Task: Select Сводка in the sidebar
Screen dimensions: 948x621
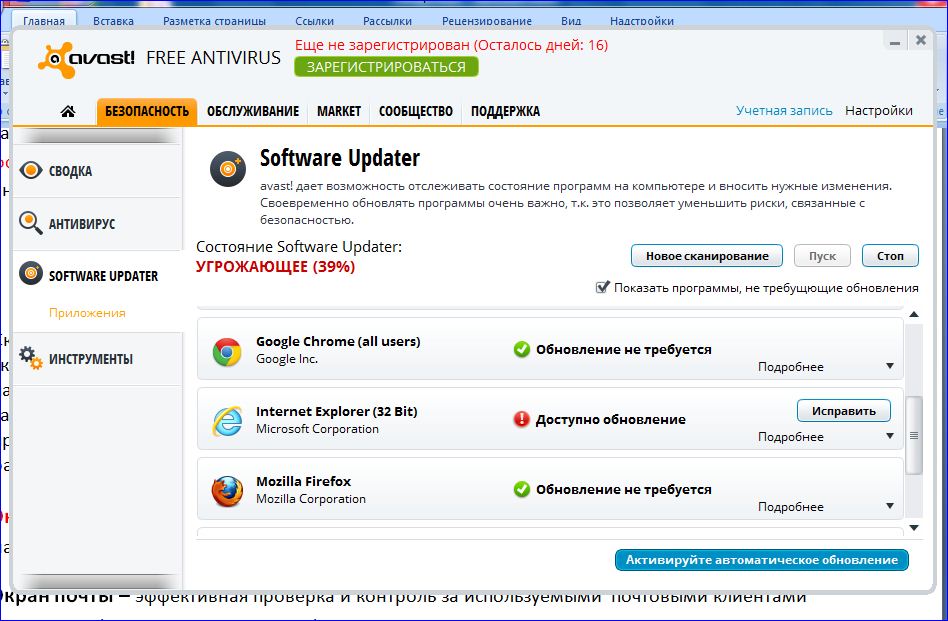Action: tap(97, 171)
